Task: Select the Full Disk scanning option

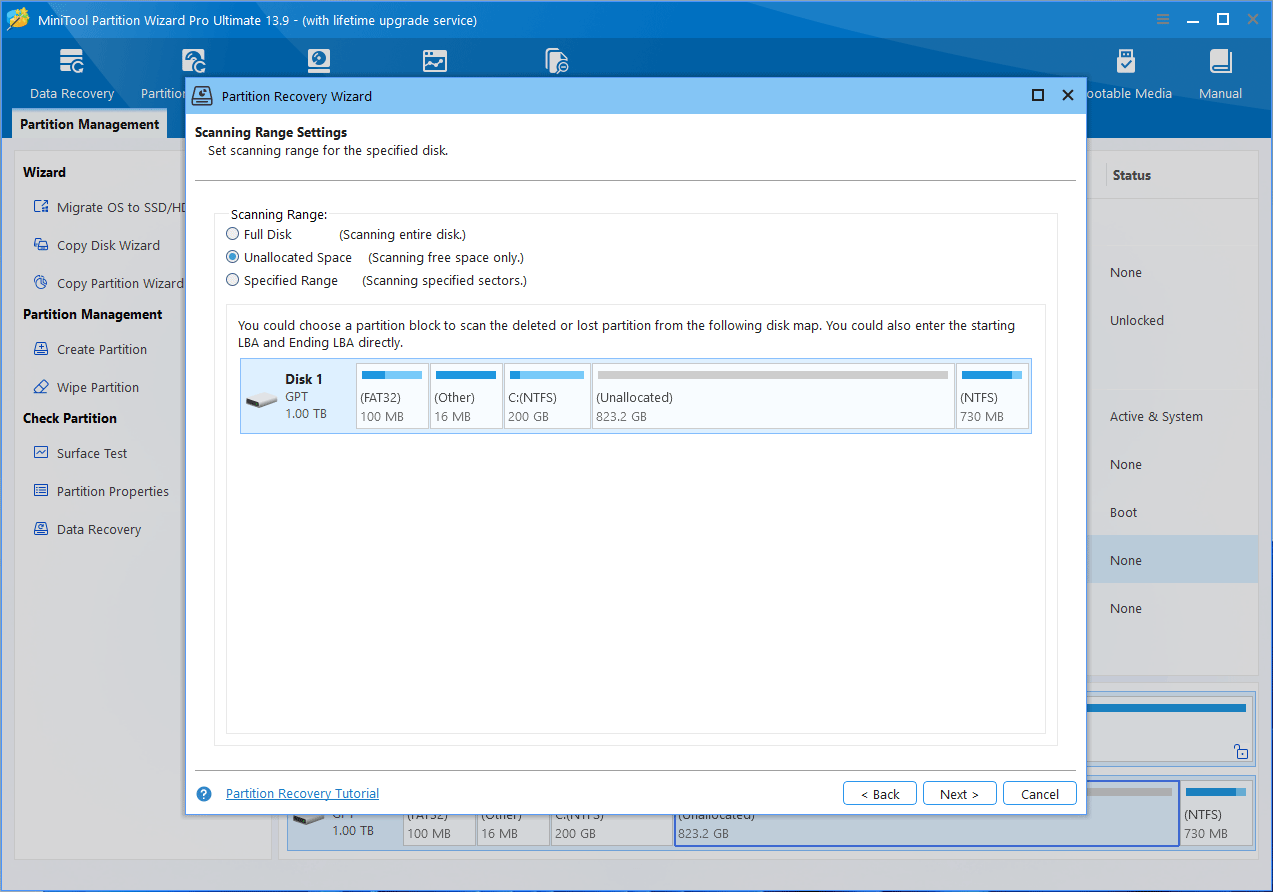Action: (x=233, y=234)
